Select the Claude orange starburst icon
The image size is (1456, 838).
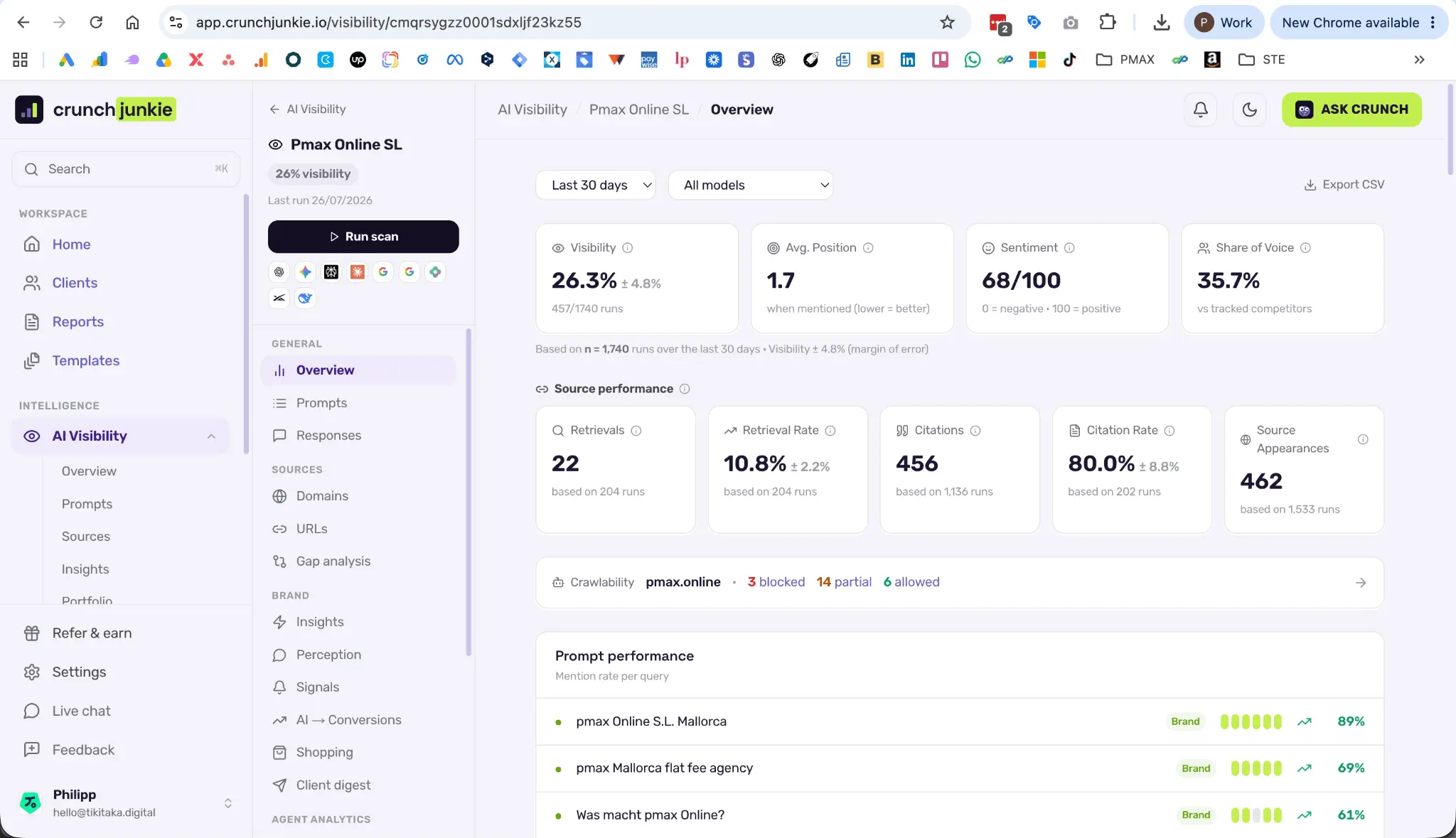coord(358,272)
